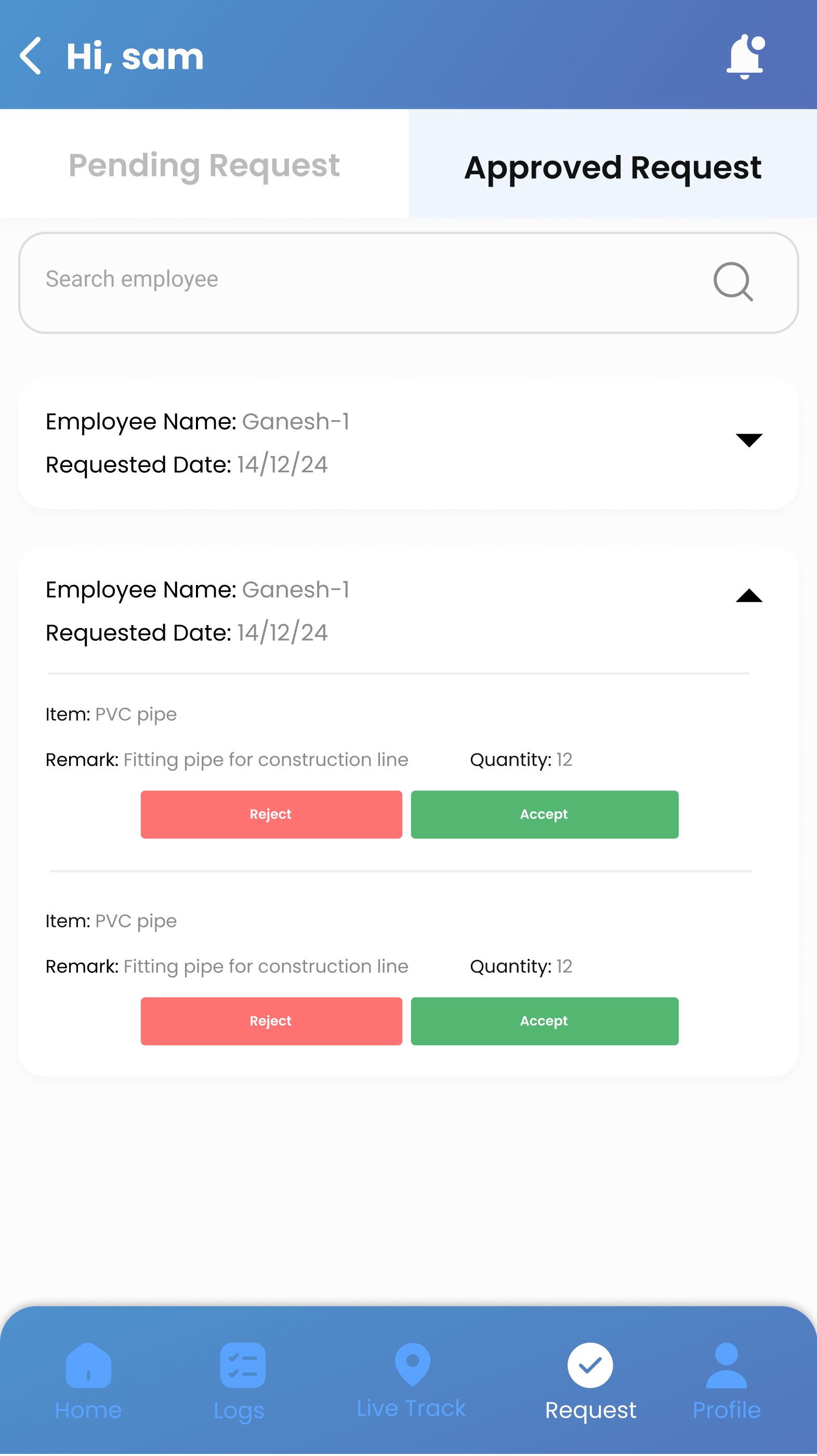This screenshot has width=817, height=1456.
Task: Go to Home in bottom navigation
Action: click(x=88, y=1365)
